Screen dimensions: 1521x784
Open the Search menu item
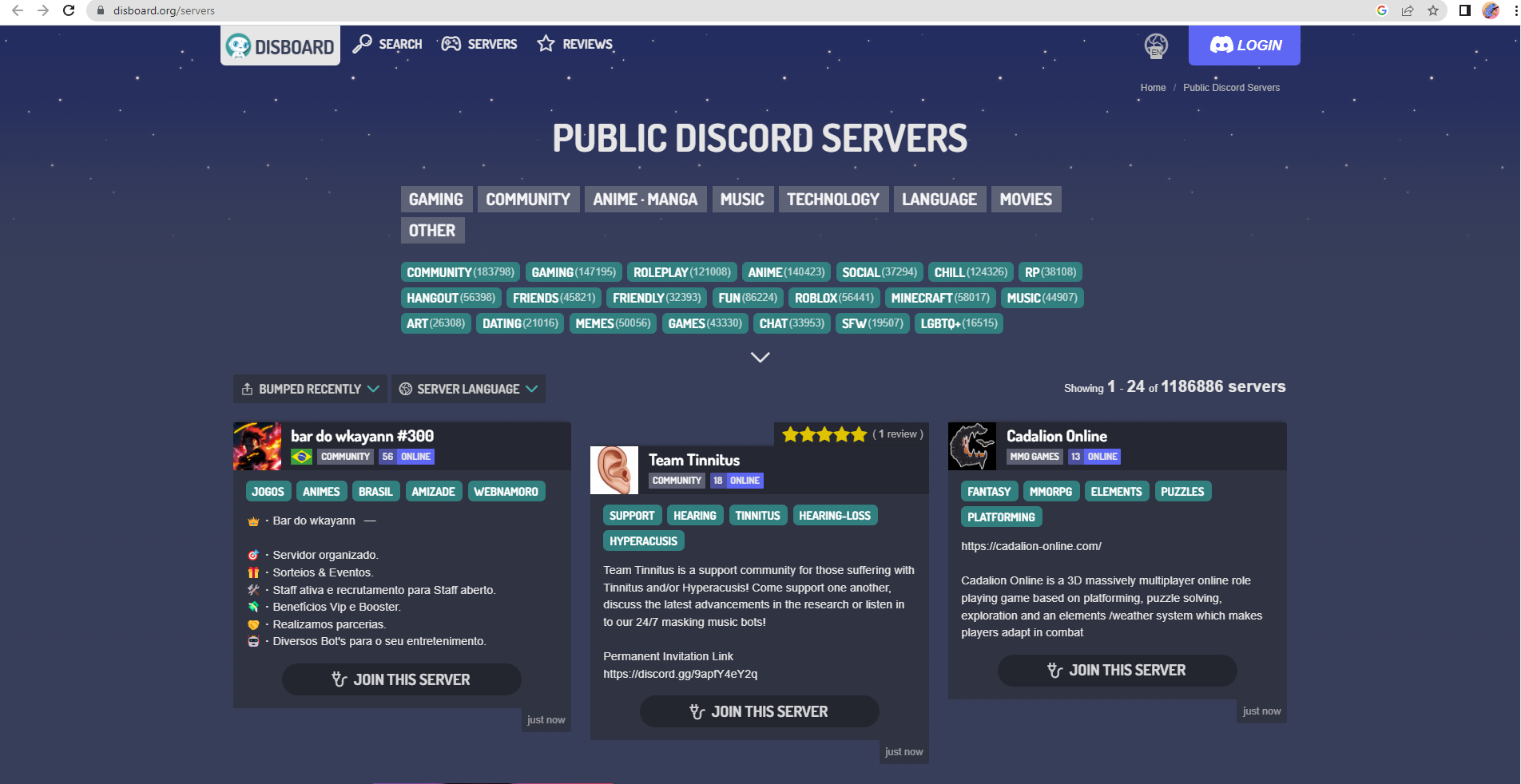click(387, 44)
